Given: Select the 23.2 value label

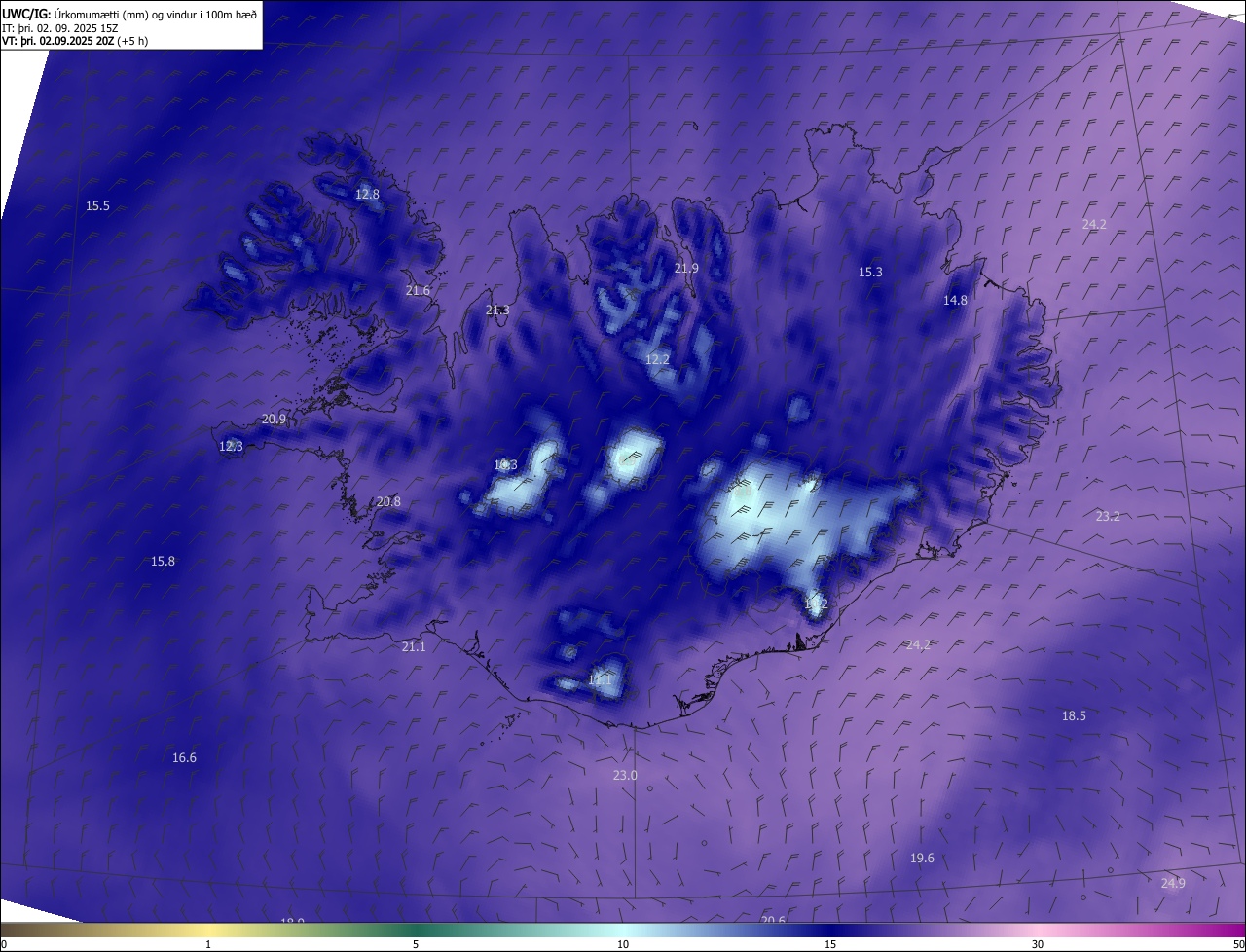Looking at the screenshot, I should 1108,516.
